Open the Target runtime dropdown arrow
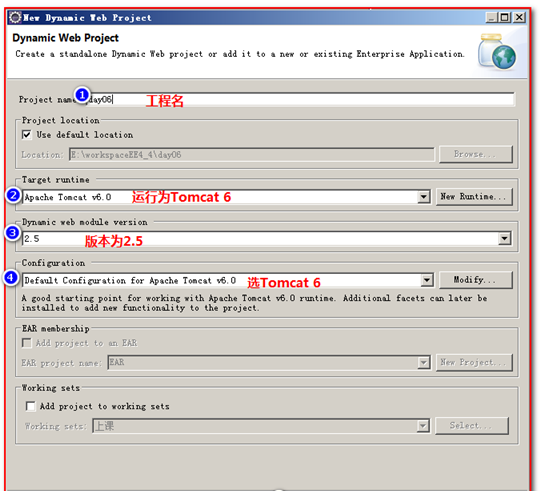 coord(424,197)
